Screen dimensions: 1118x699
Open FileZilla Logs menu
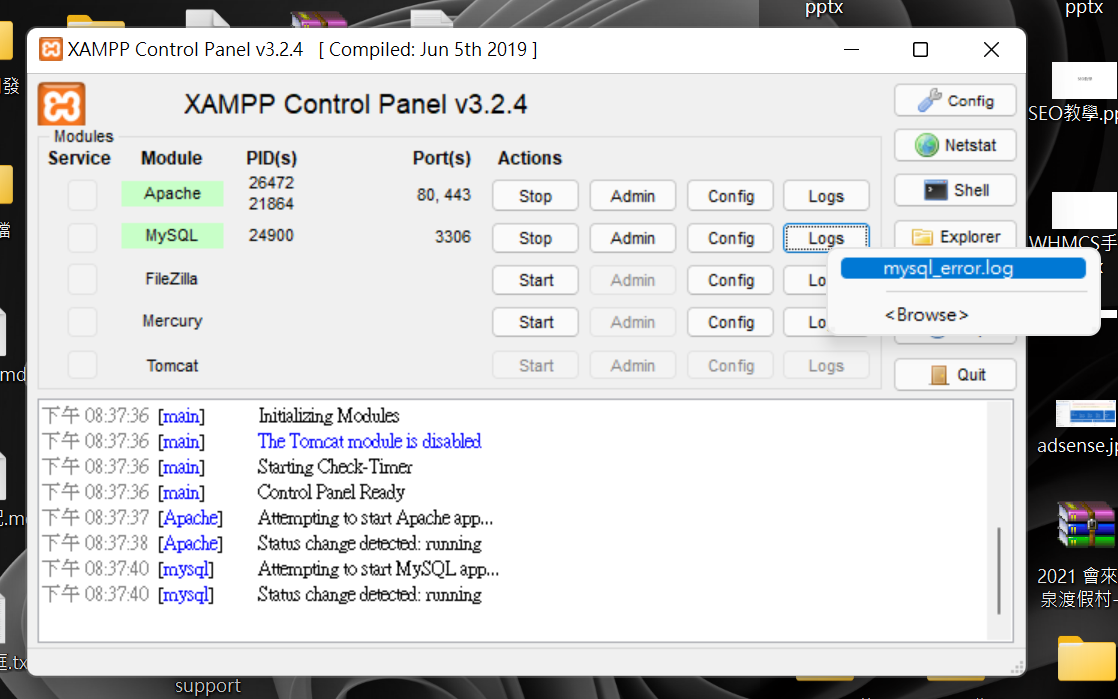tap(807, 280)
